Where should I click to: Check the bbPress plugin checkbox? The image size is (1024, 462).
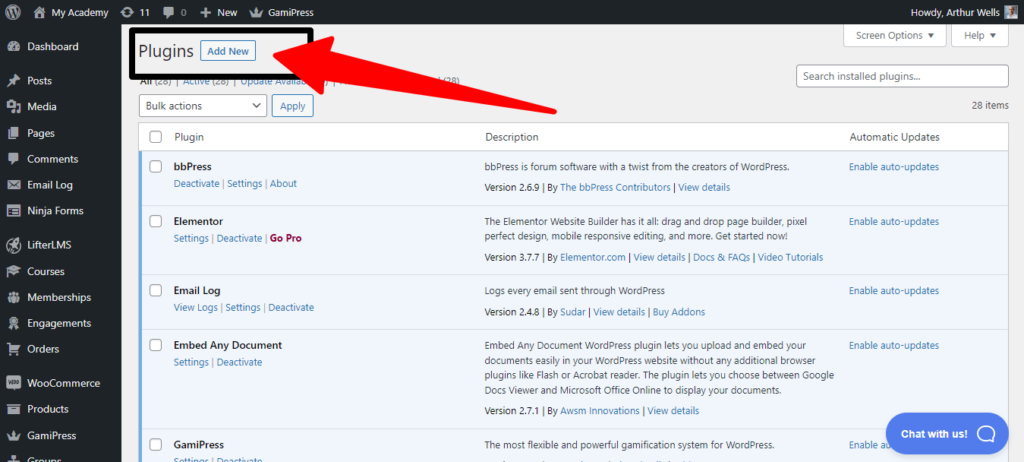point(155,167)
